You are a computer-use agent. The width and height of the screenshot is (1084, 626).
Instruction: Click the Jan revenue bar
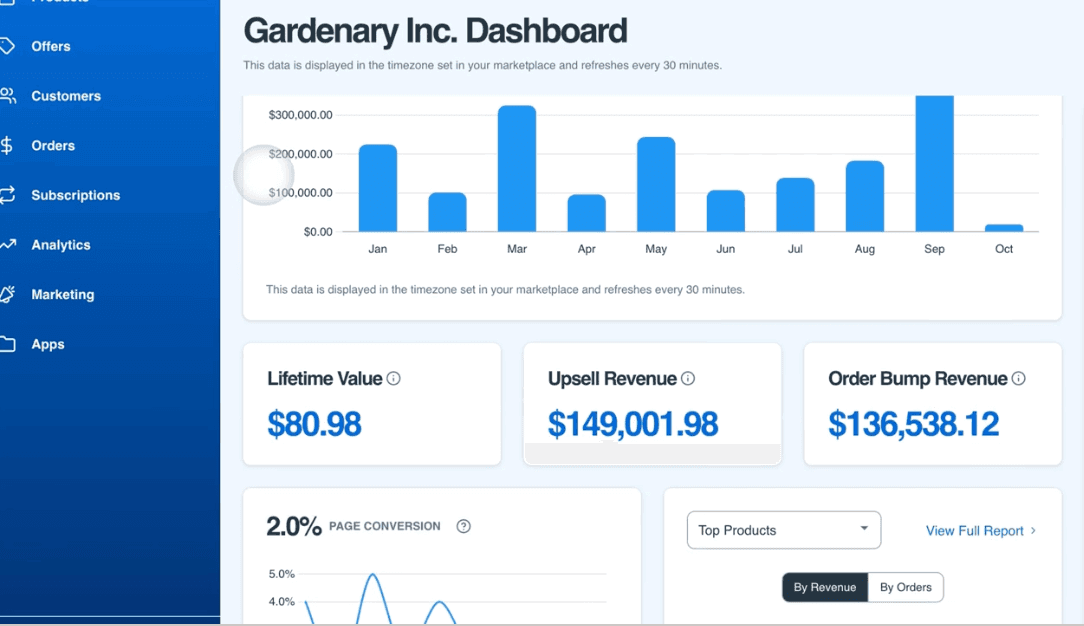pos(378,188)
